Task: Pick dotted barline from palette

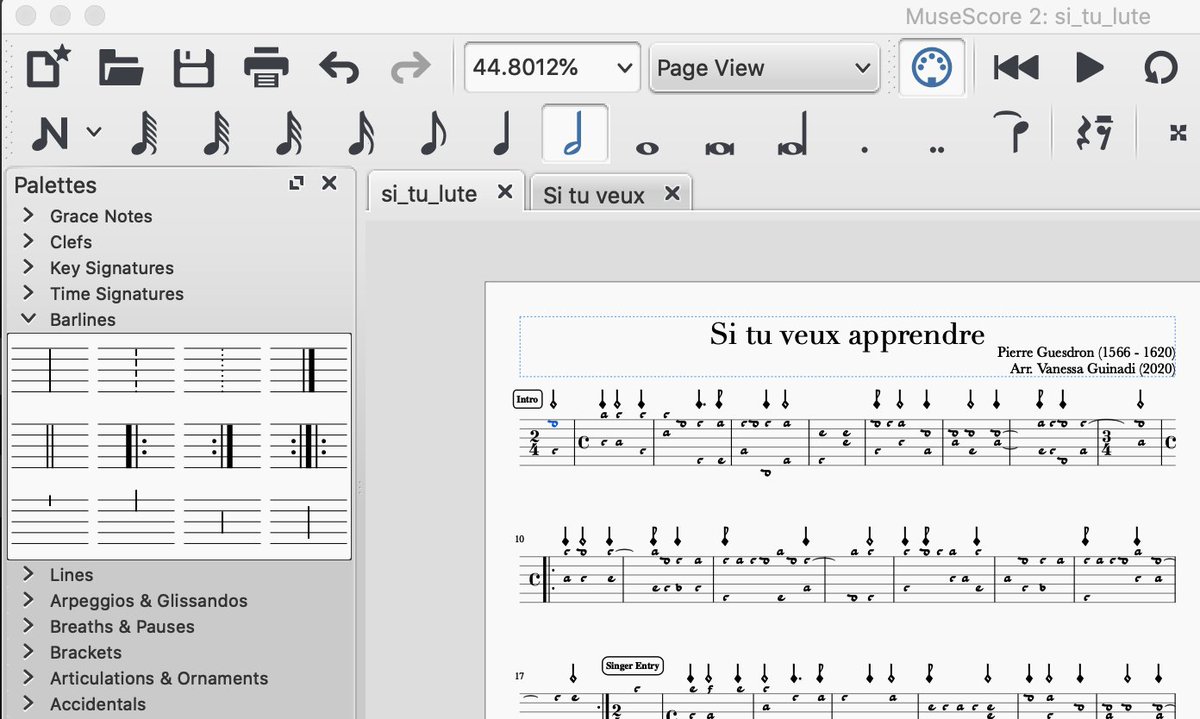Action: 222,369
